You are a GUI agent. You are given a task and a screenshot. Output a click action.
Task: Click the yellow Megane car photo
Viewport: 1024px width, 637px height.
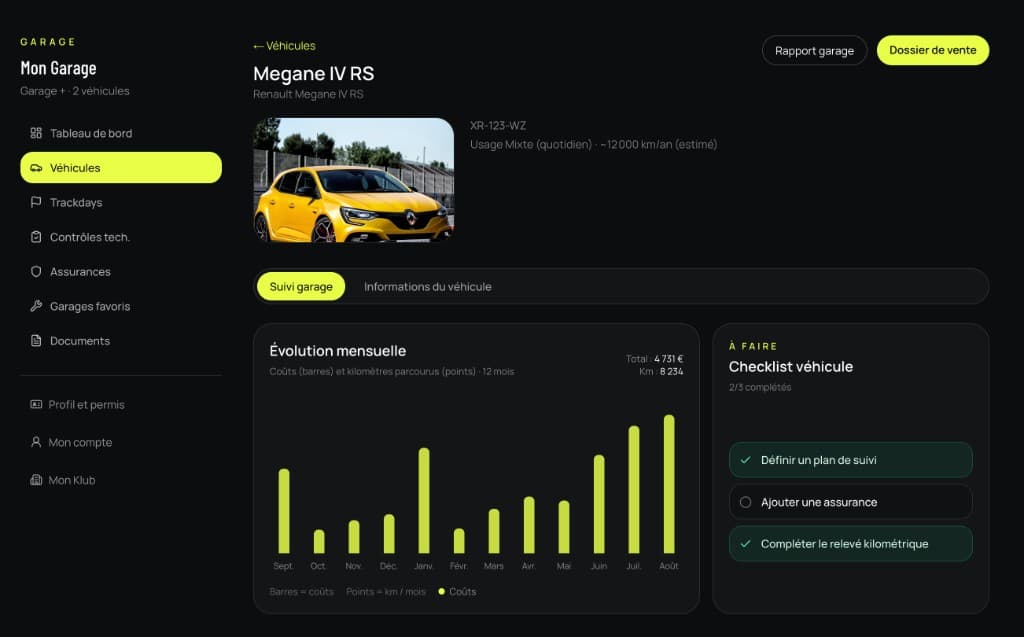click(353, 180)
